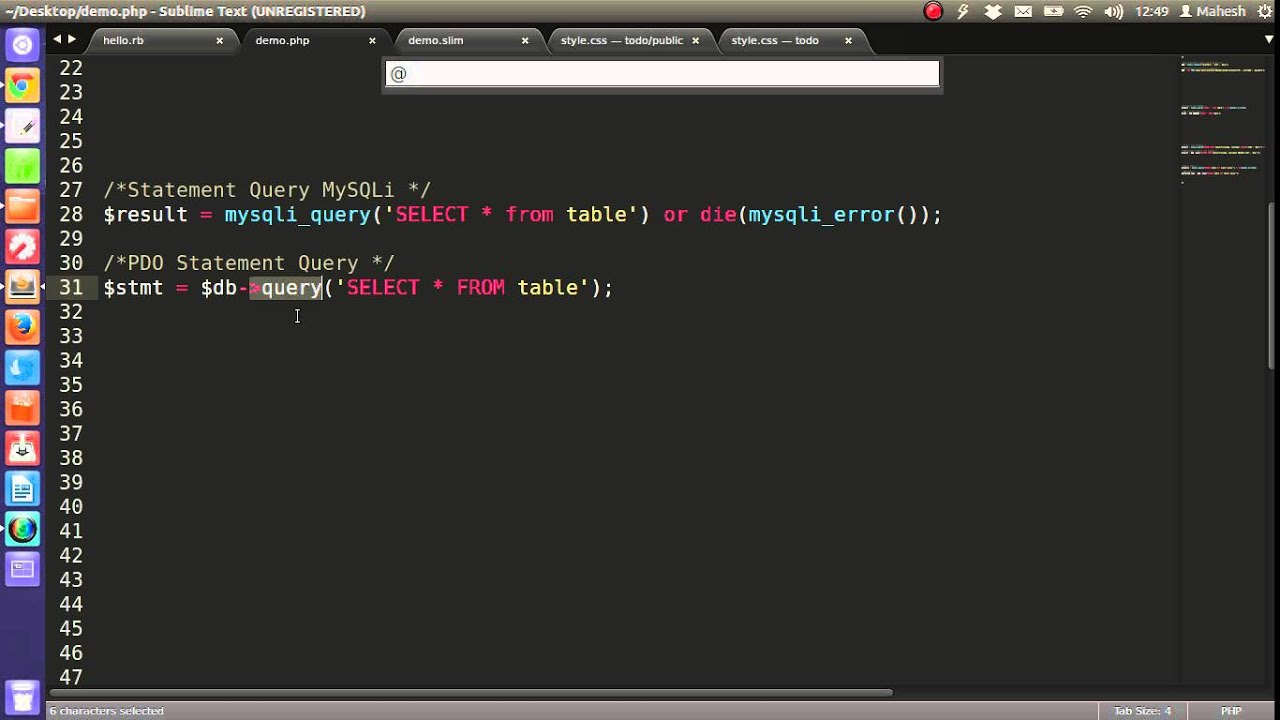The width and height of the screenshot is (1280, 720).
Task: Close the demo.slim tab
Action: [x=525, y=41]
